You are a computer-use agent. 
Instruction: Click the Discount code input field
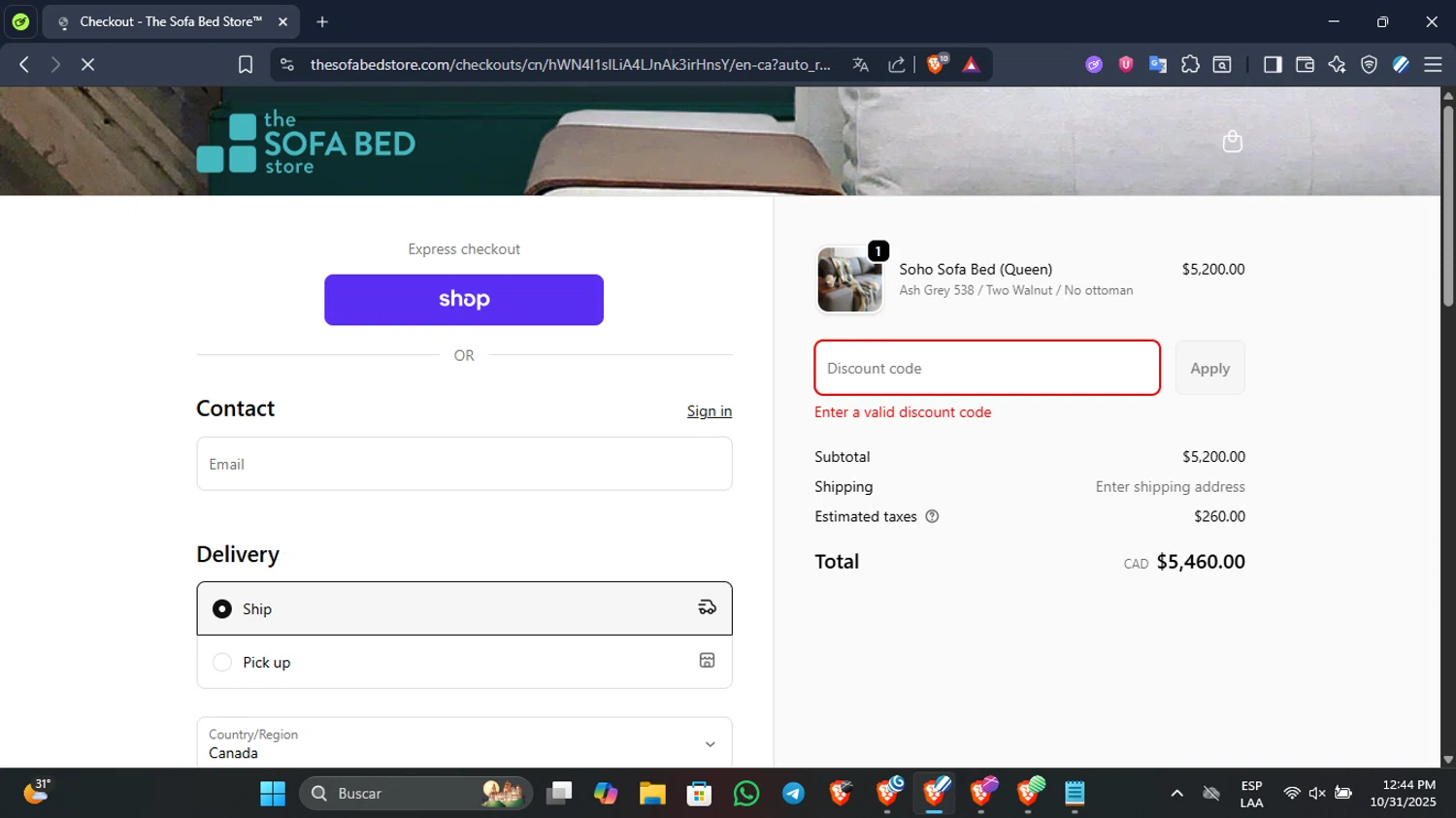tap(987, 368)
